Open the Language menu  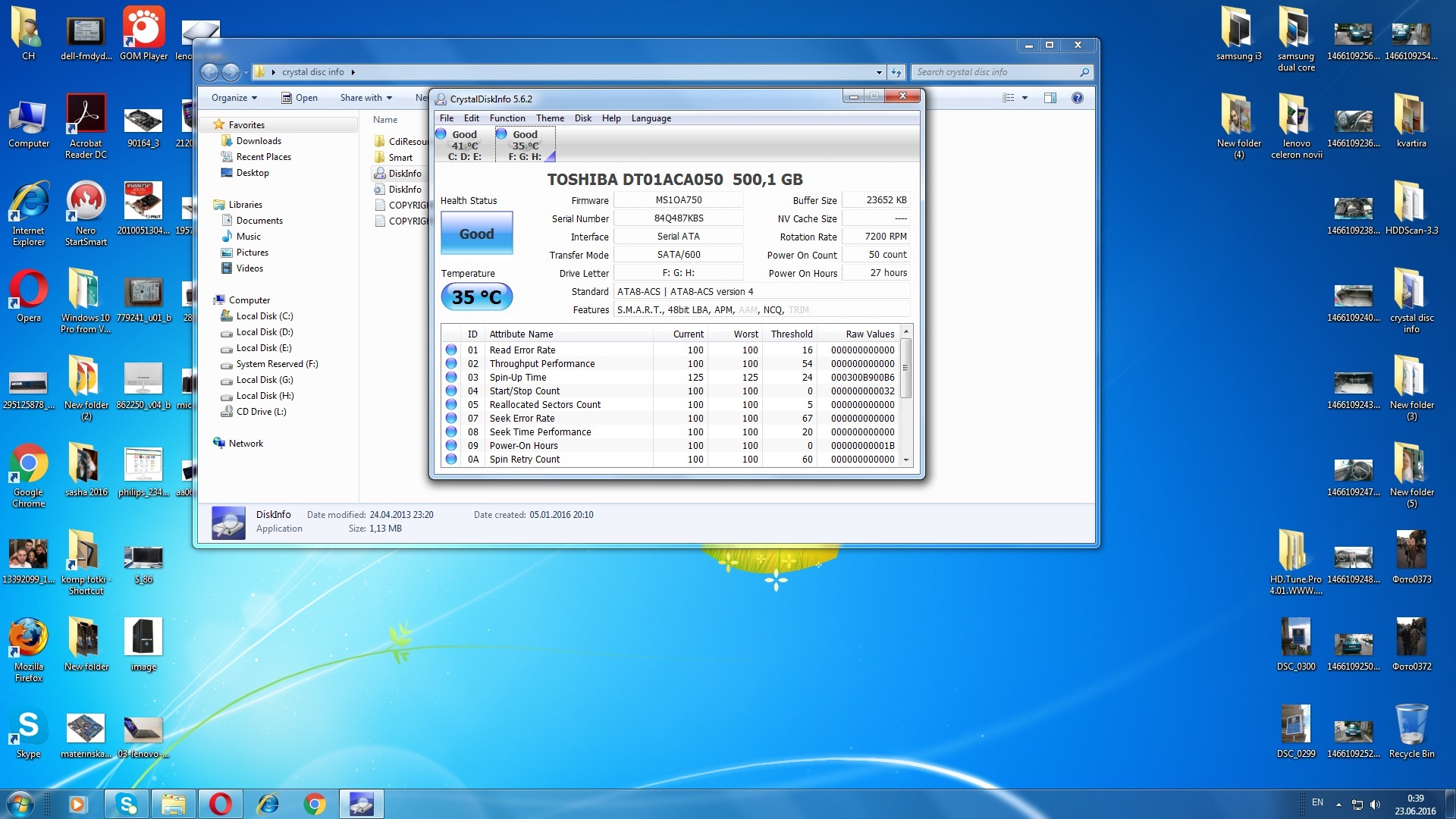coord(651,118)
